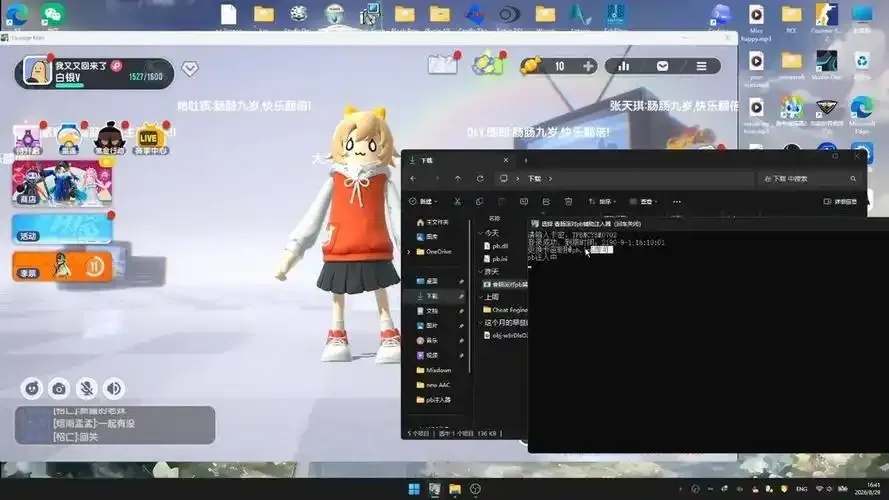This screenshot has height=500, width=889.
Task: Open the 排序 sort dropdown
Action: pos(602,201)
